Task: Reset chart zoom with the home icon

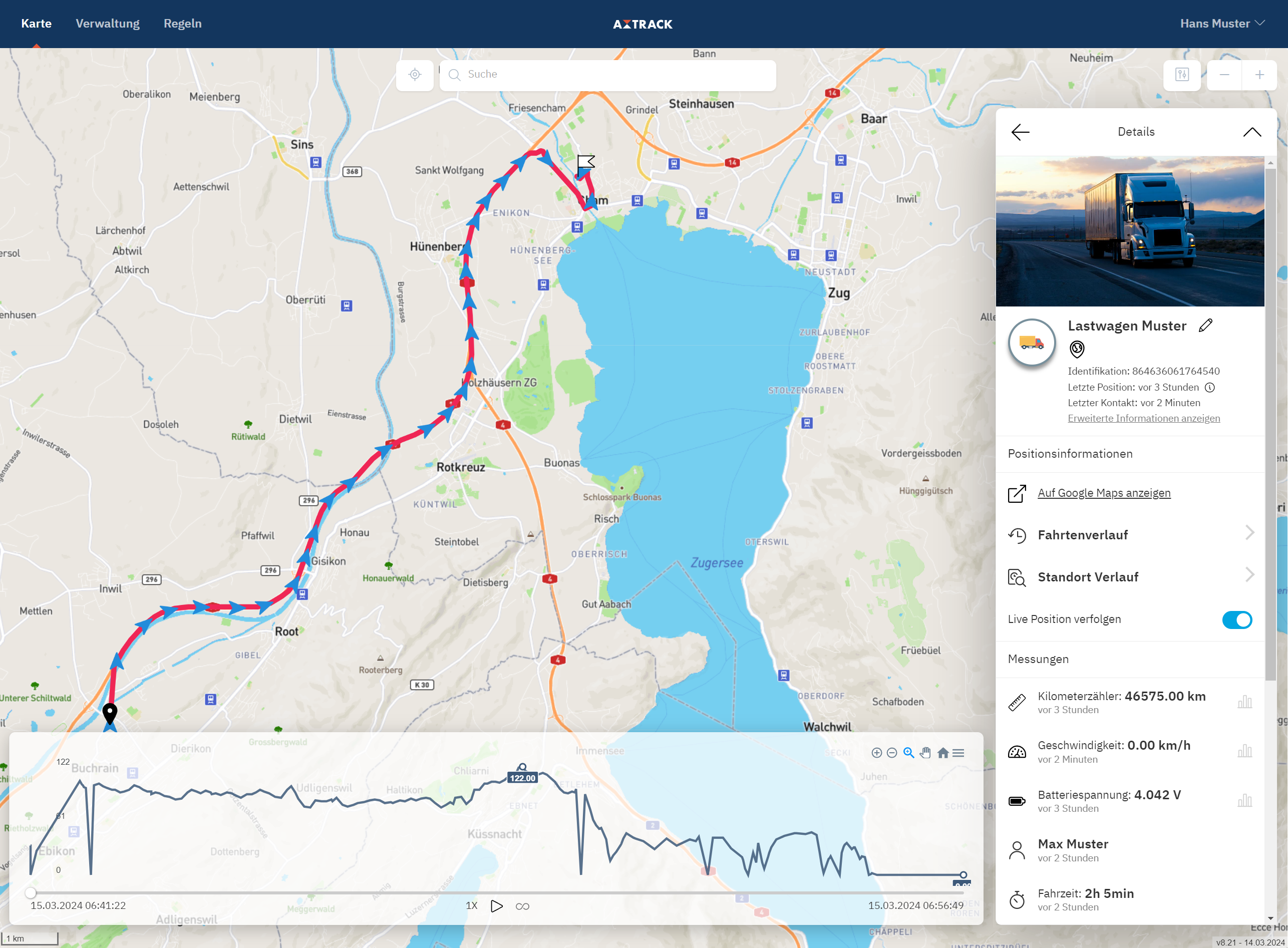Action: coord(942,753)
